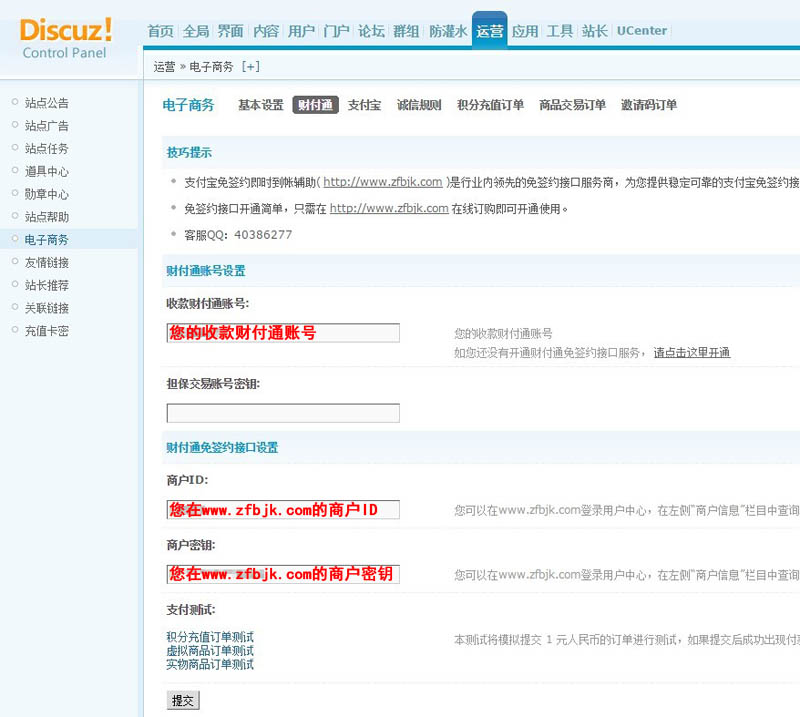Click the 担保交易账号密钥 input field
Image resolution: width=800 pixels, height=717 pixels.
[283, 413]
